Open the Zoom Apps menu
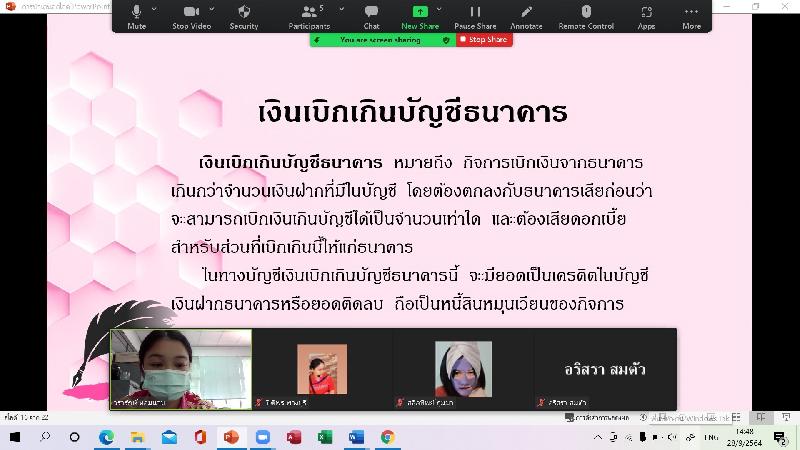This screenshot has width=800, height=450. [646, 15]
